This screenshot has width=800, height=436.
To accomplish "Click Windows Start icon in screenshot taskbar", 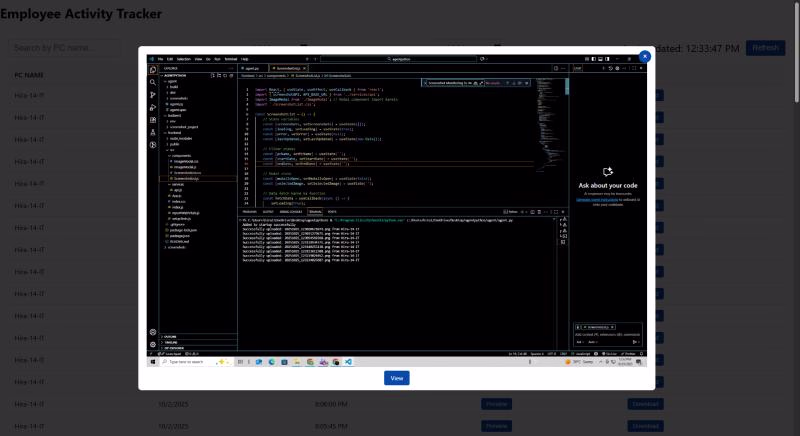I will 153,362.
